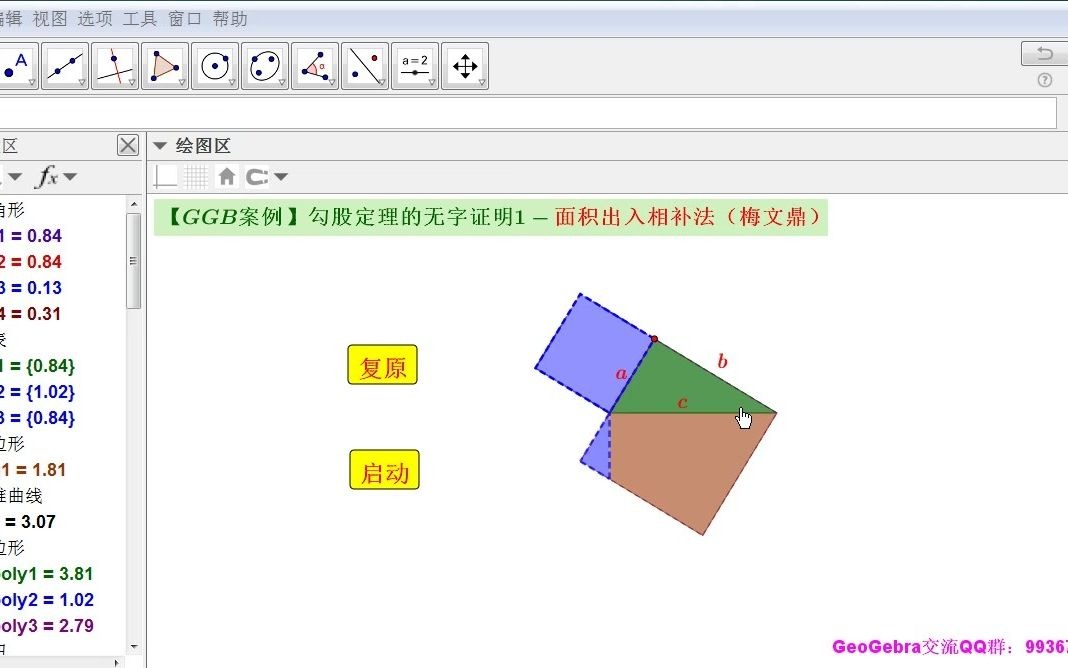Toggle the grid display
1068x668 pixels.
[x=193, y=176]
